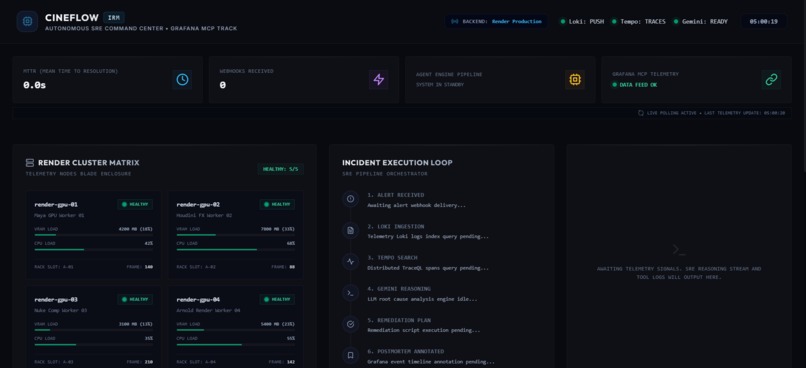
Task: Click the '6. POSTMORTEM ANNOTATED' step title
Action: click(405, 352)
